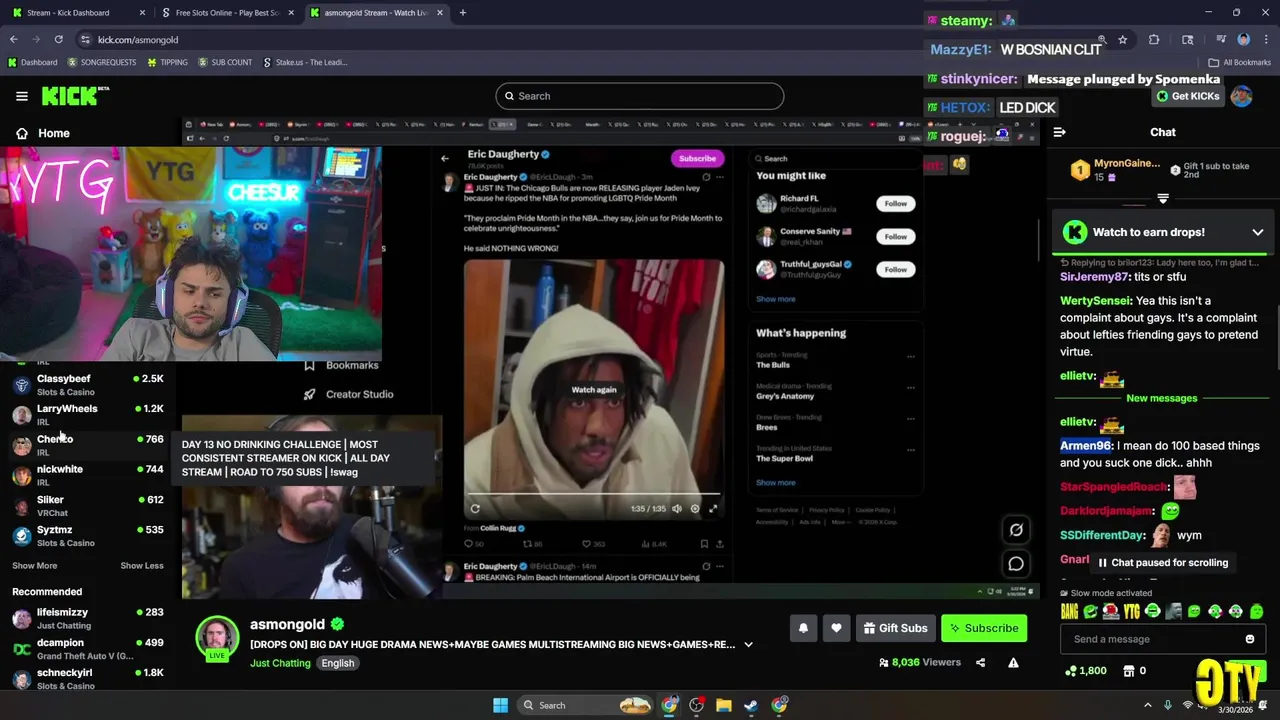1280x720 pixels.
Task: Open LarryWheels channel in the sidebar
Action: point(88,414)
